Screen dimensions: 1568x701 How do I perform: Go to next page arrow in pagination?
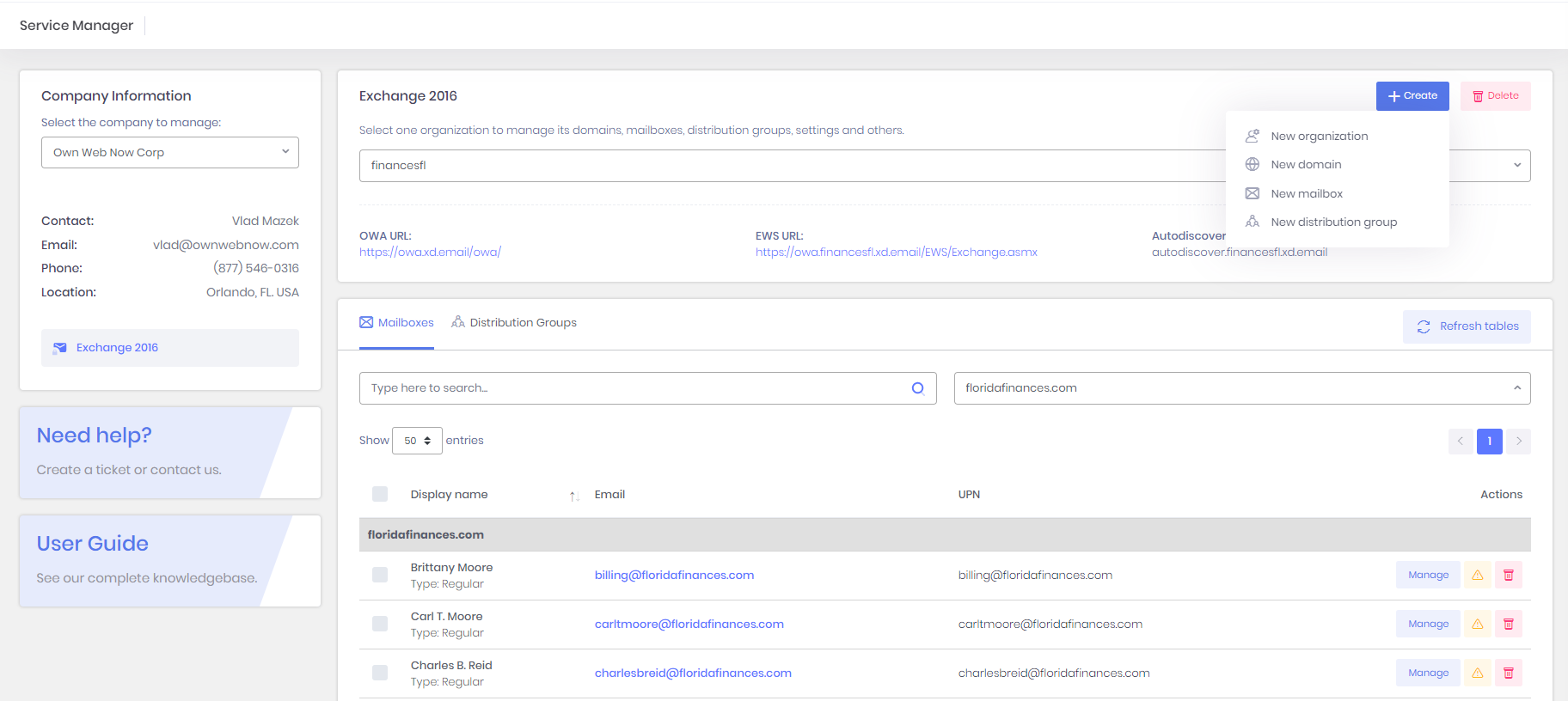[1518, 441]
